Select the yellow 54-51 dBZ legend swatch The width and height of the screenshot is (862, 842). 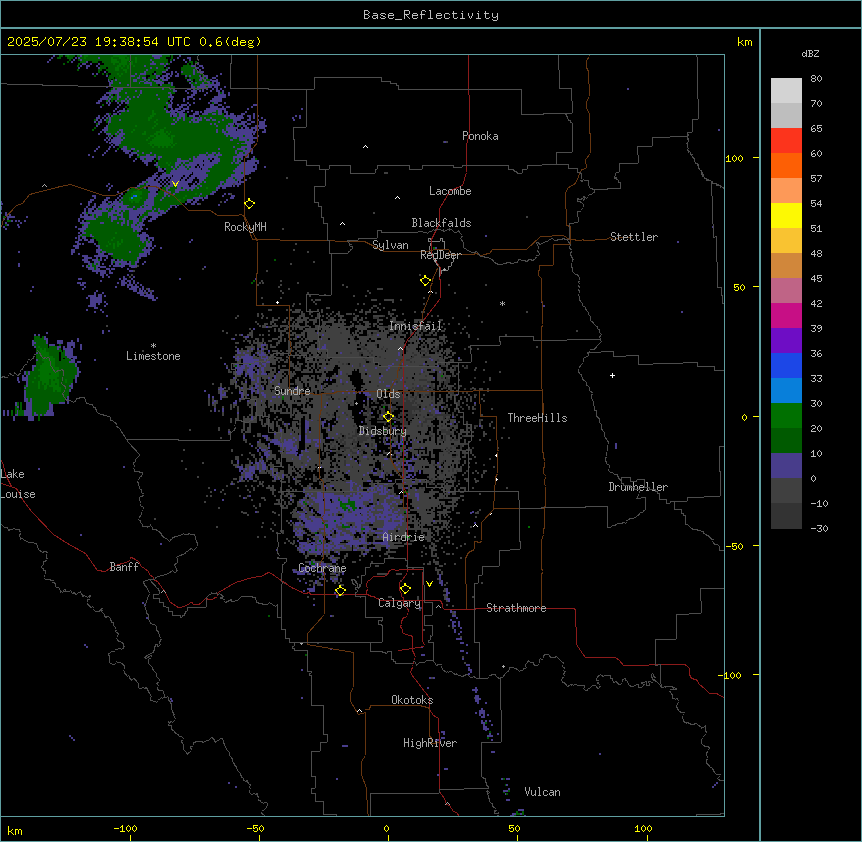tap(786, 215)
